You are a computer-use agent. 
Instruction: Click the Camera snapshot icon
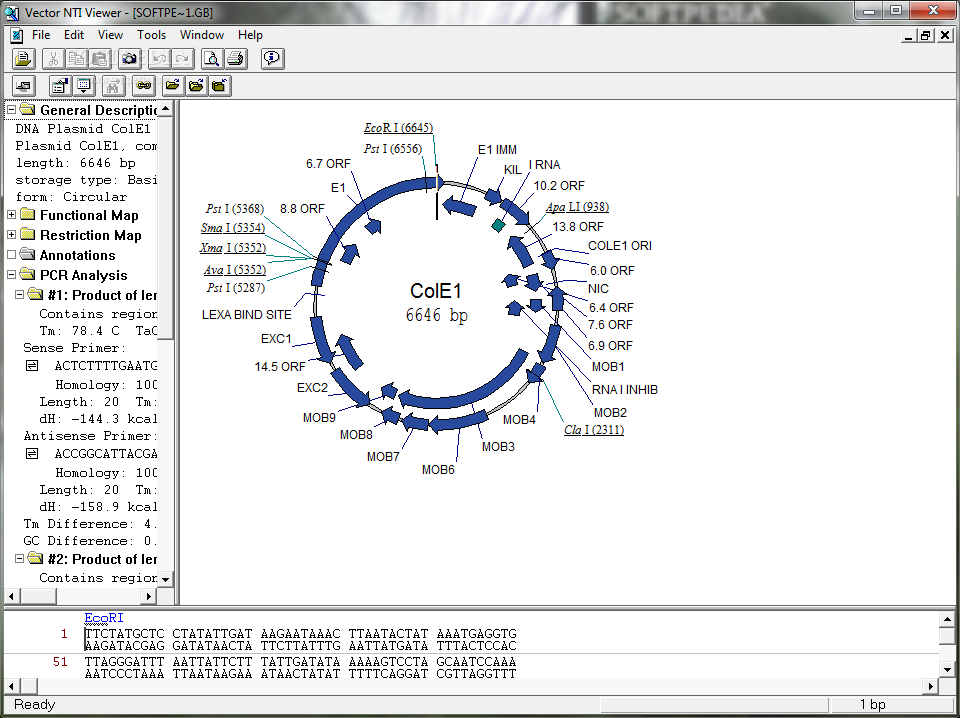tap(129, 59)
